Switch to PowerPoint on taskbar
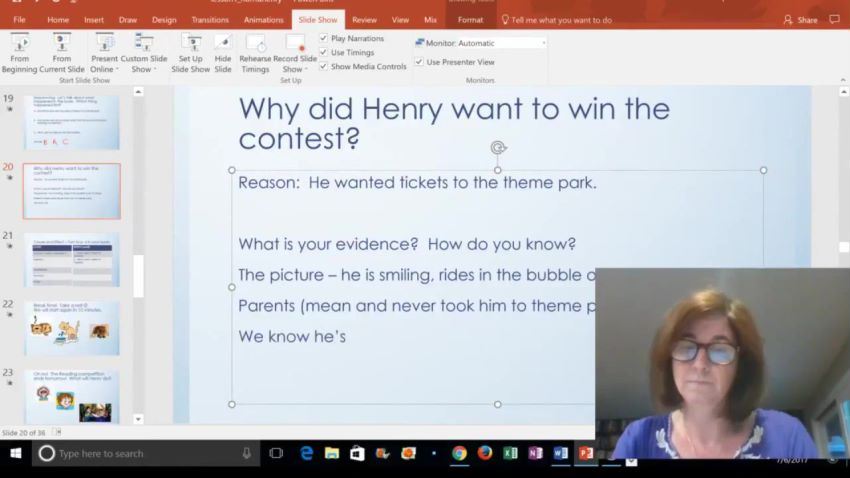Viewport: 850px width, 478px height. (x=586, y=453)
